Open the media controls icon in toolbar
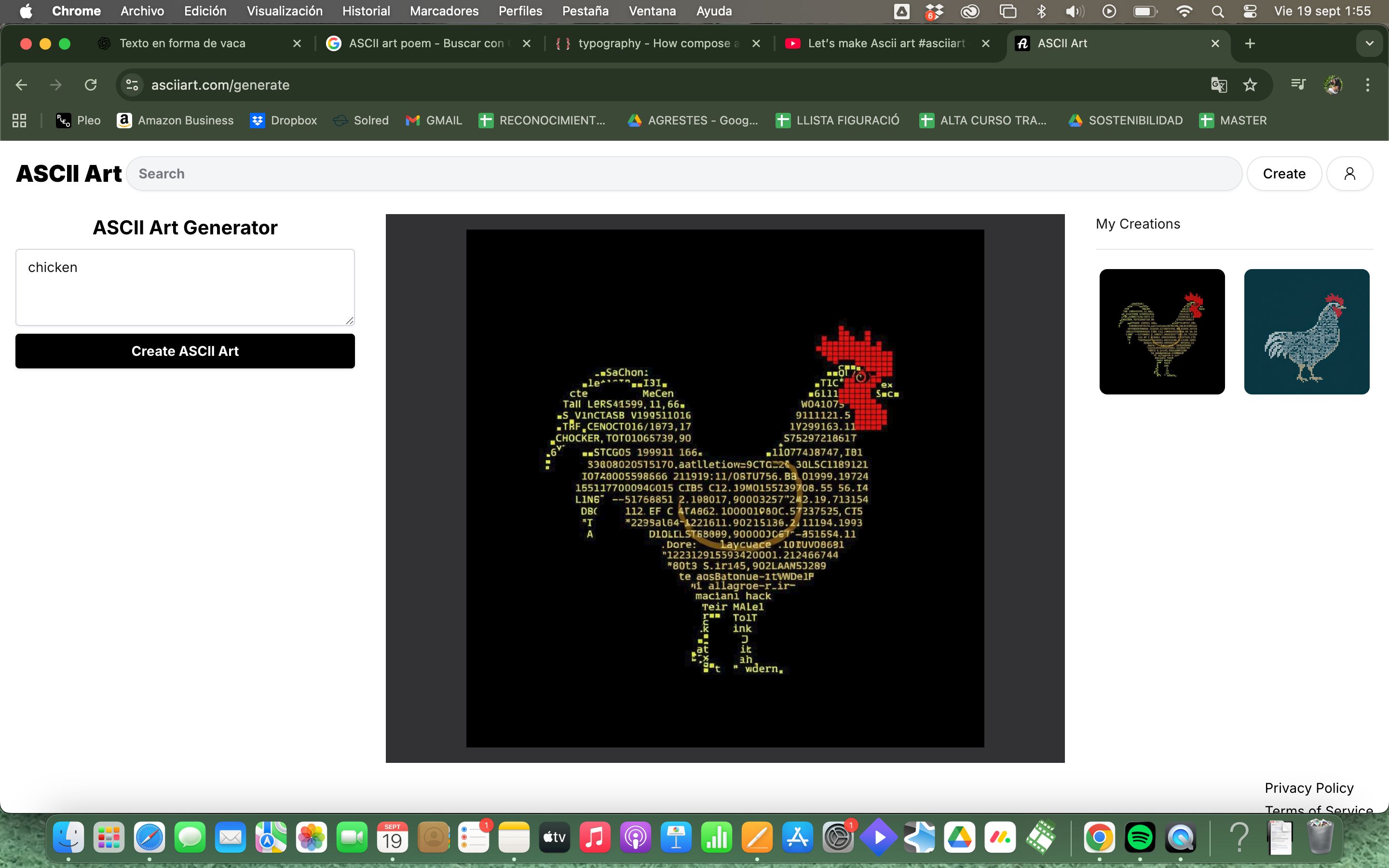1389x868 pixels. tap(1298, 85)
